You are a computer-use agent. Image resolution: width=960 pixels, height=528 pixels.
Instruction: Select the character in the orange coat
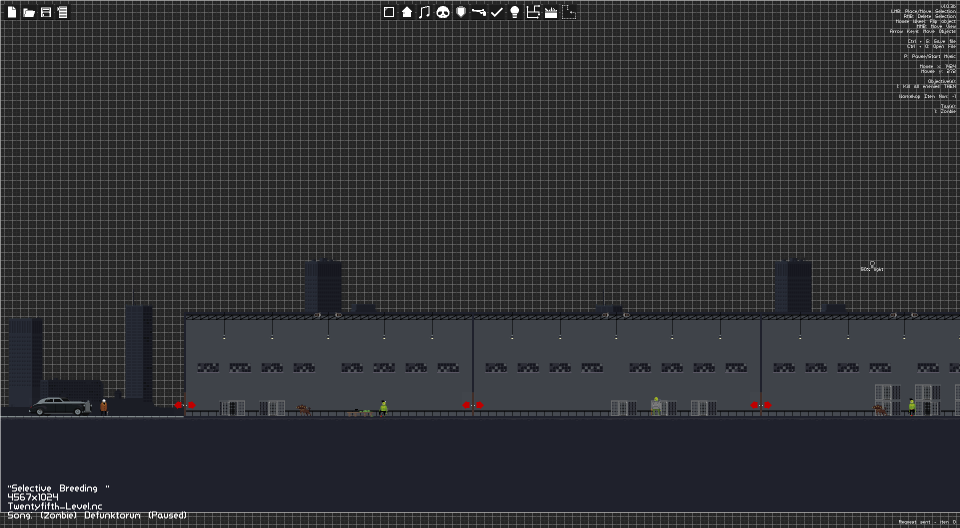pos(103,407)
